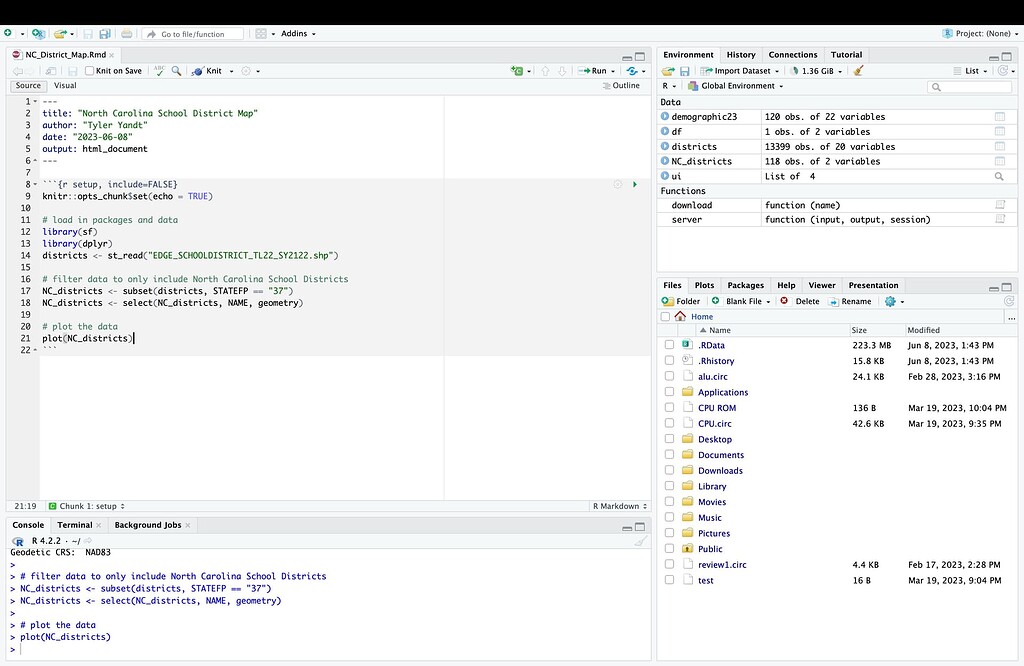1024x666 pixels.
Task: Click go to next chunk down arrow
Action: coord(562,71)
